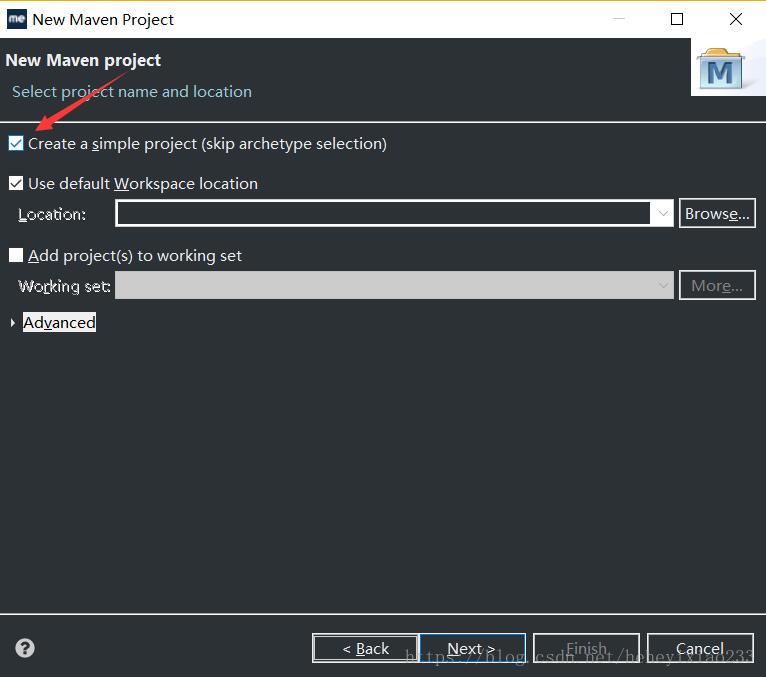The height and width of the screenshot is (677, 766).
Task: Click the Finish button
Action: point(586,648)
